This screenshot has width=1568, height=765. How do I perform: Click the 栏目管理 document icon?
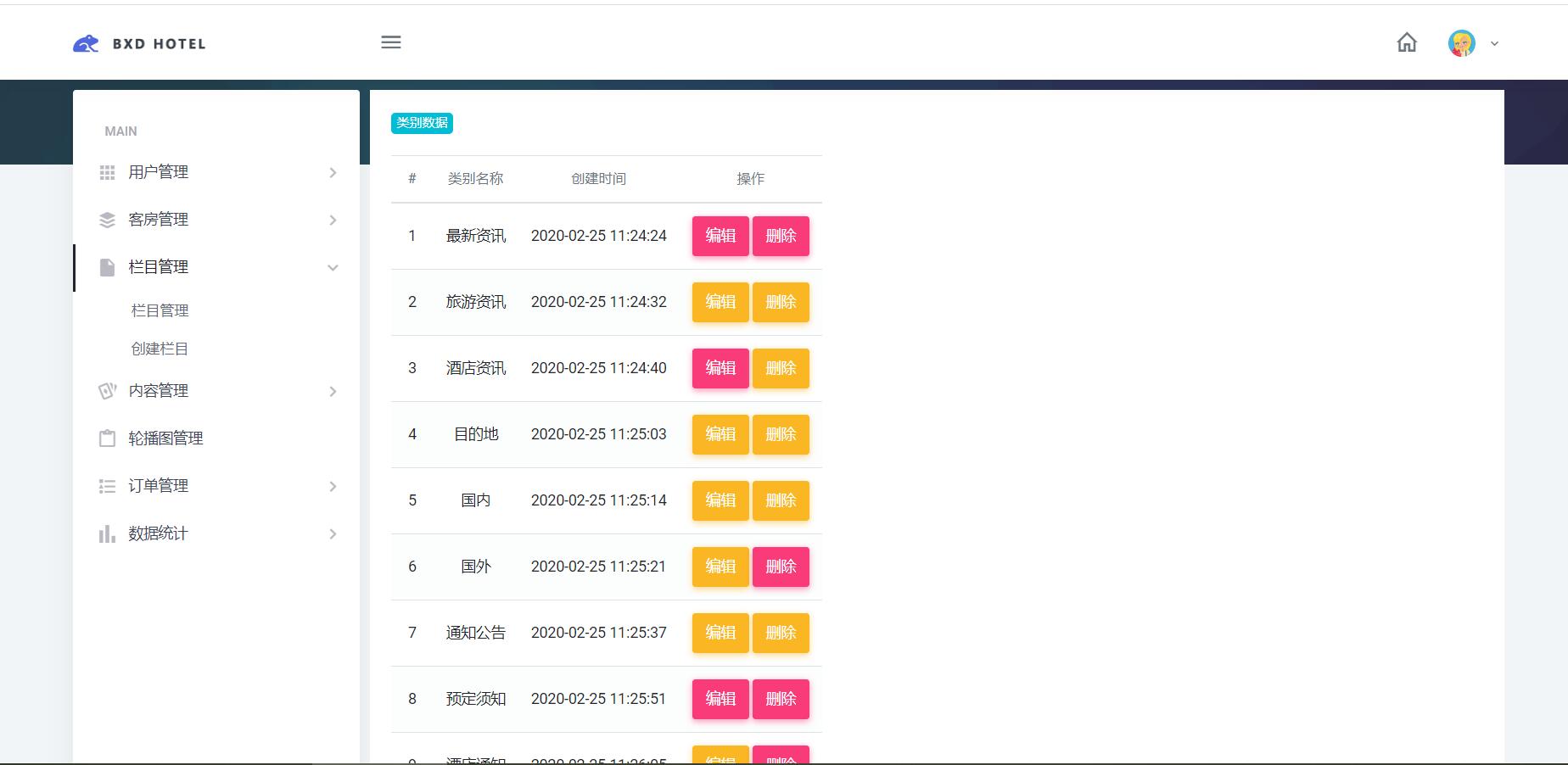click(107, 268)
